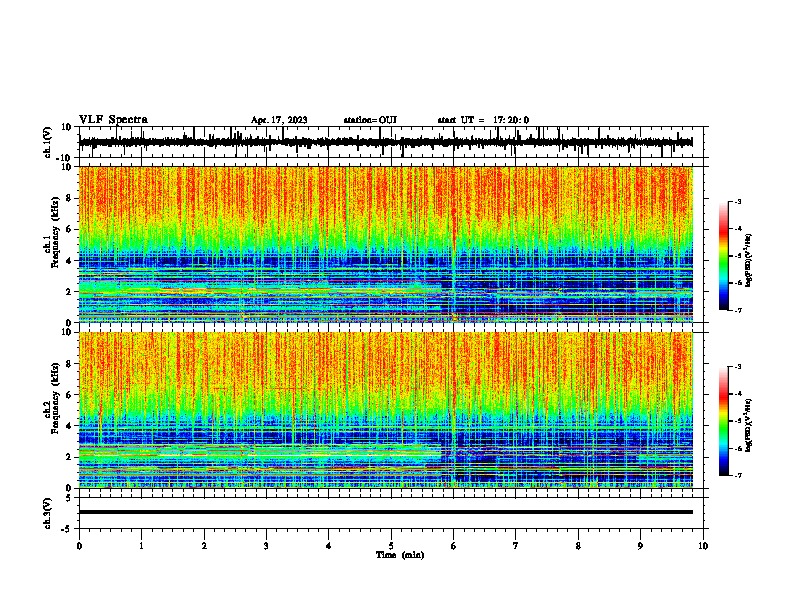Click the ch.2 color bar log(PSD) label
This screenshot has height=612, width=792.
(x=749, y=426)
